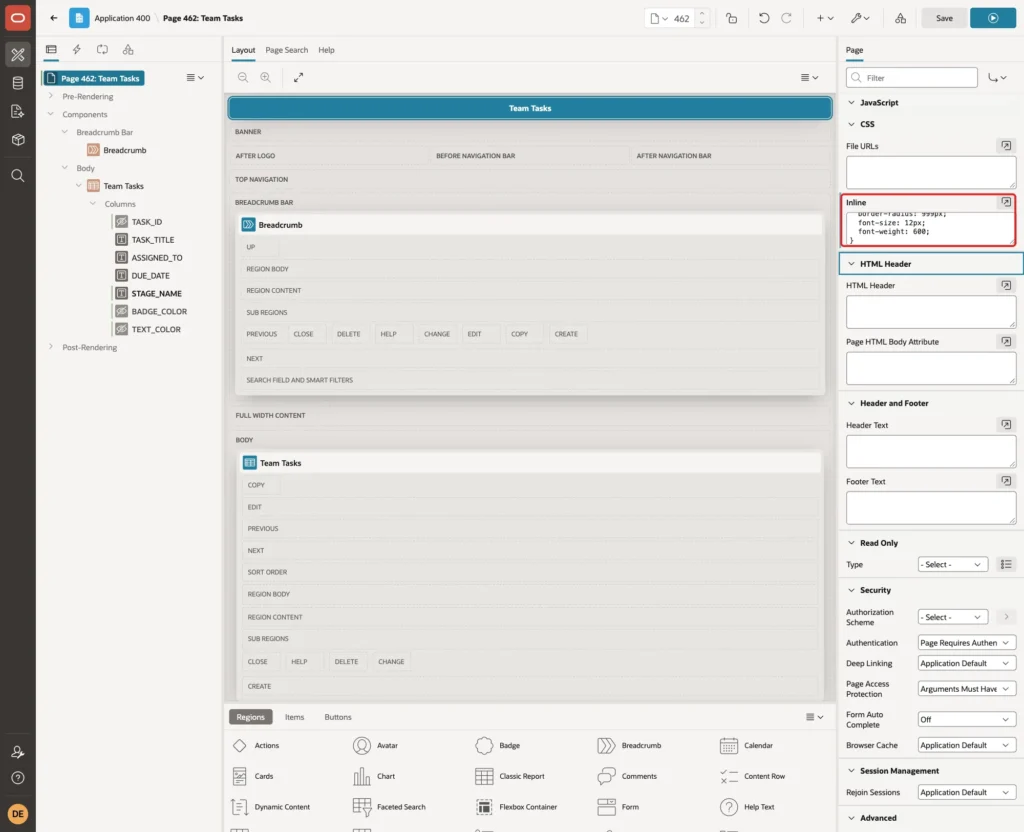The image size is (1024, 832).
Task: Switch to the Page Search tab
Action: [x=286, y=50]
